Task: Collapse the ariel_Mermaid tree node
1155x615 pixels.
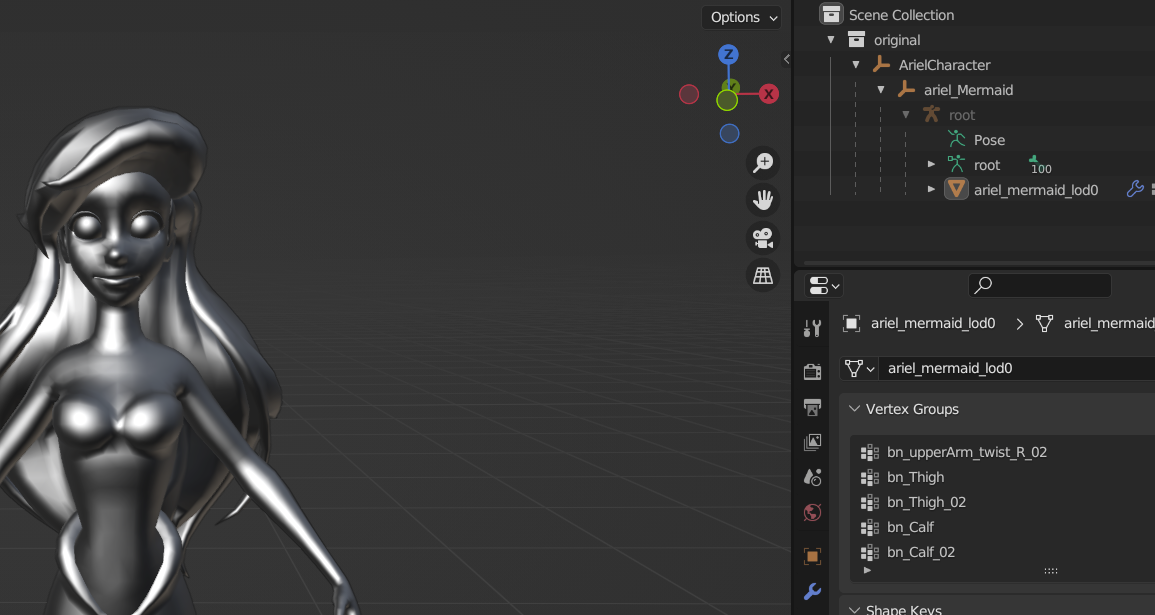Action: coord(881,90)
